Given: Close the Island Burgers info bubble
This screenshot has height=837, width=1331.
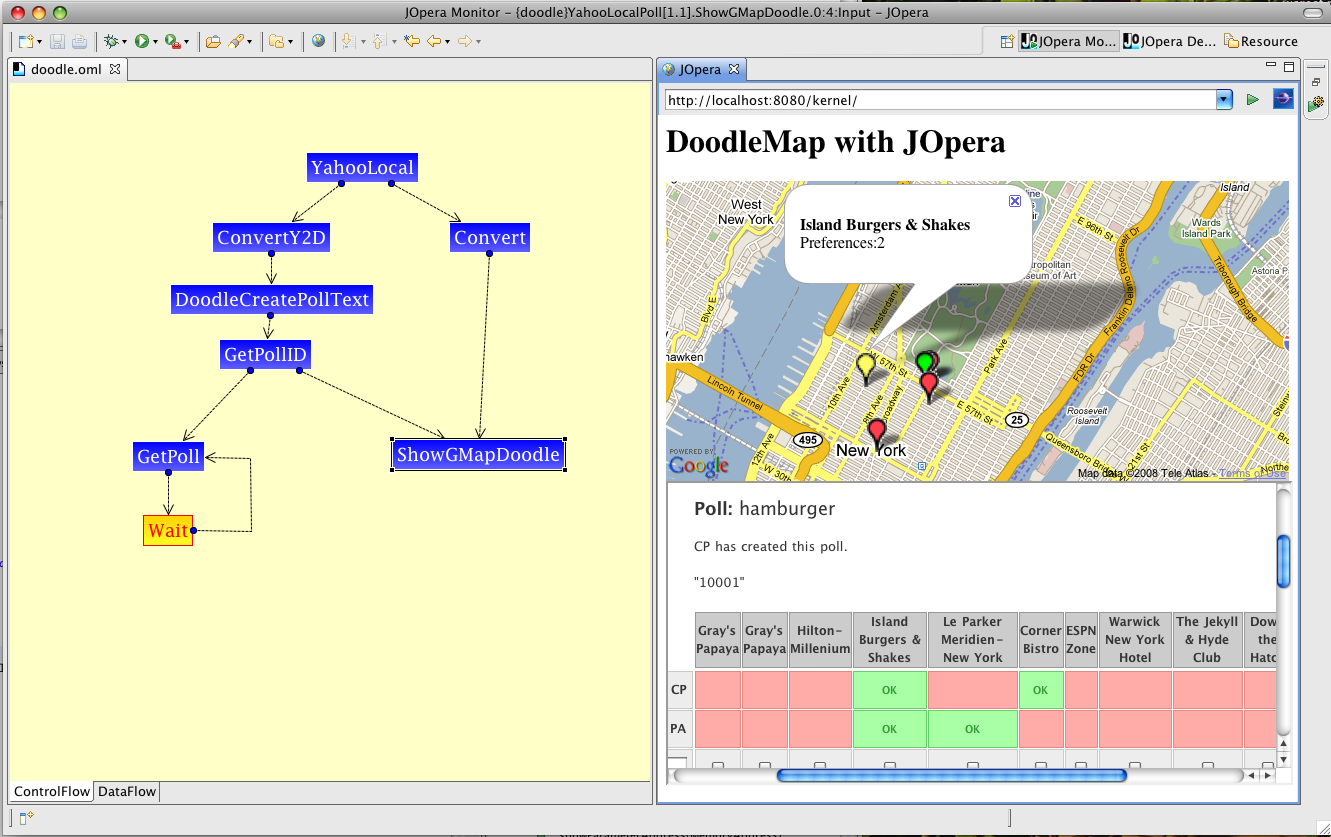Looking at the screenshot, I should point(1015,201).
